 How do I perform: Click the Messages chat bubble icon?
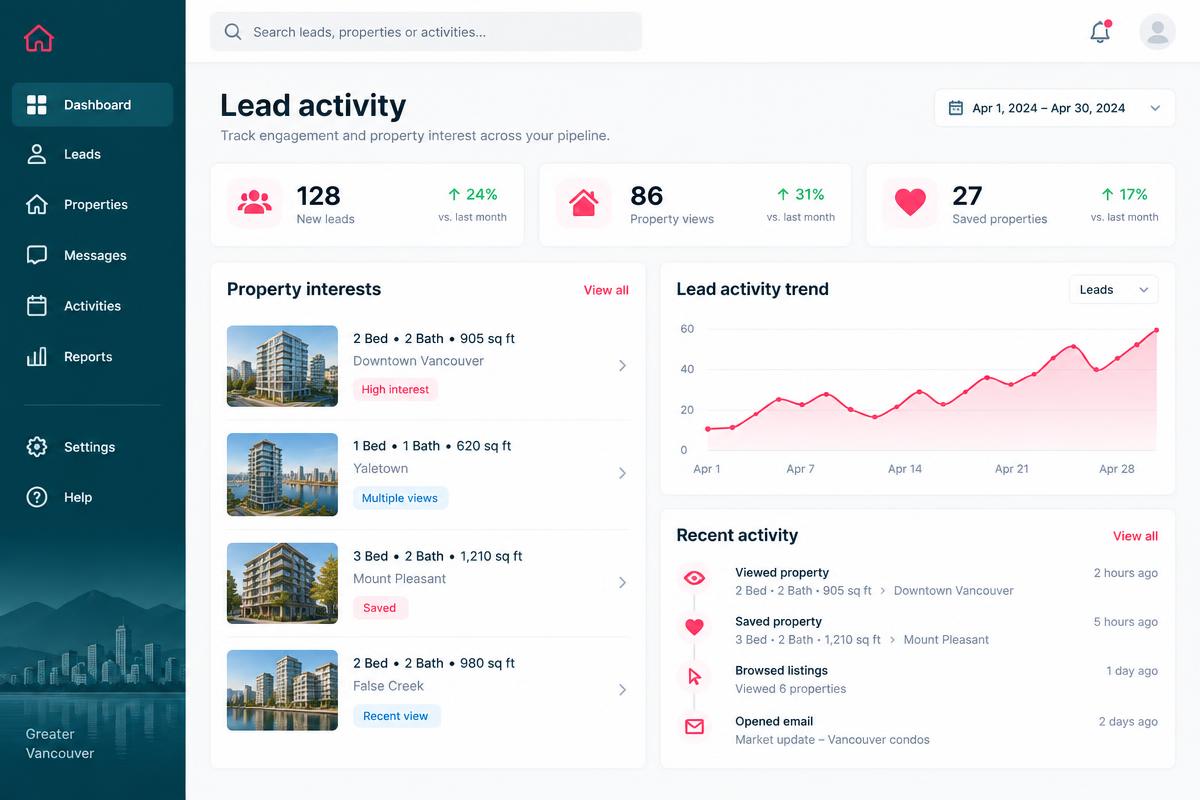pyautogui.click(x=37, y=255)
